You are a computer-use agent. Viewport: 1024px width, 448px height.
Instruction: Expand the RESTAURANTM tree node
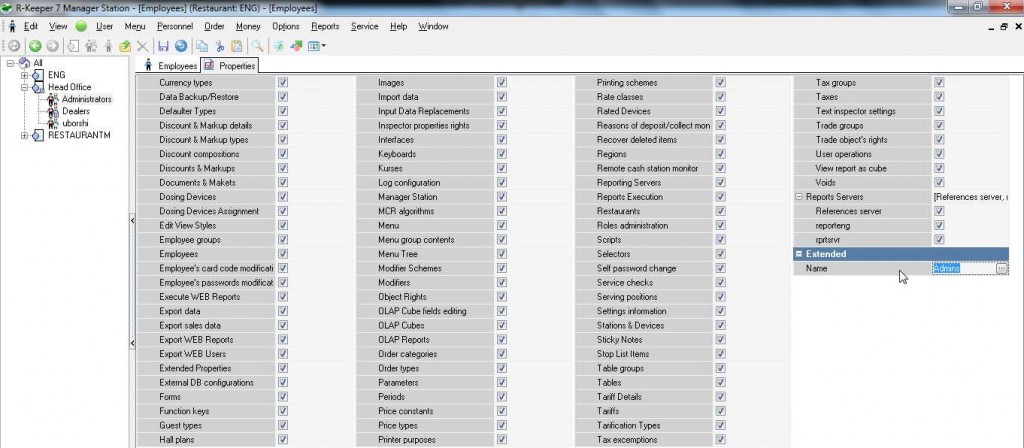pyautogui.click(x=24, y=136)
